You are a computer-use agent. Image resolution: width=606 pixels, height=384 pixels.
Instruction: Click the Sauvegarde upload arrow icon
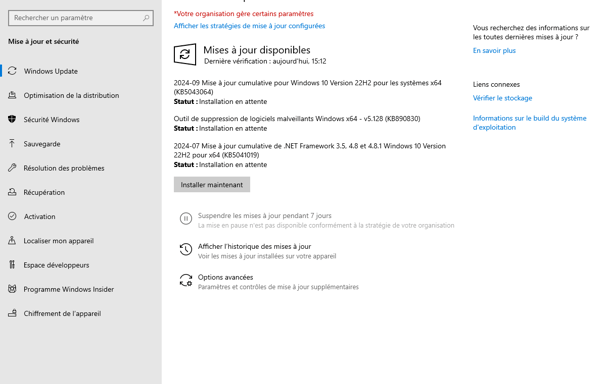12,144
